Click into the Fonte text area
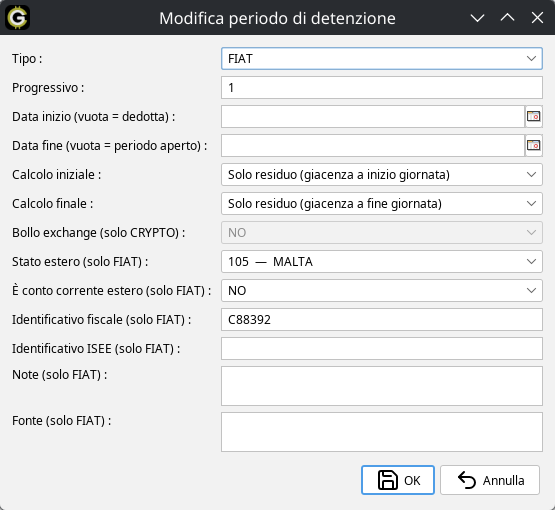The width and height of the screenshot is (555, 510). 382,432
